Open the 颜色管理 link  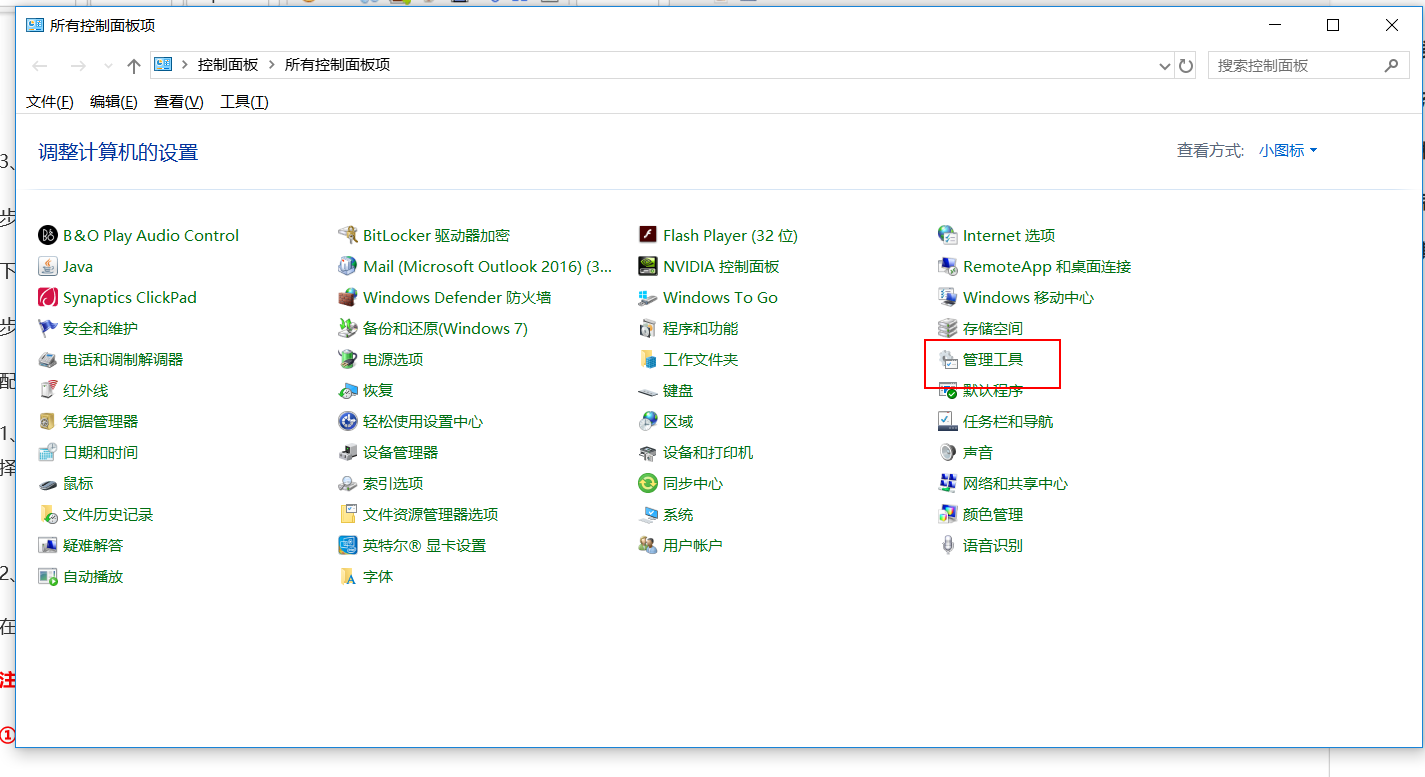tap(993, 515)
